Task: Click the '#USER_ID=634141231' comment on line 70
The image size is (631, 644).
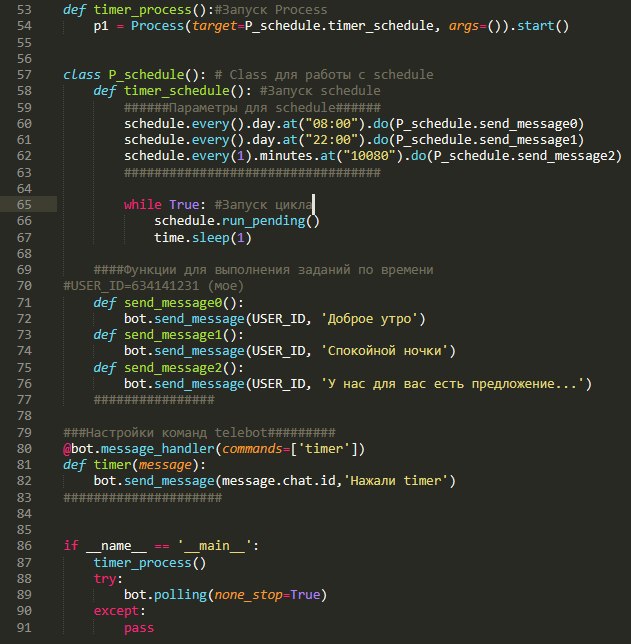Action: coord(131,286)
